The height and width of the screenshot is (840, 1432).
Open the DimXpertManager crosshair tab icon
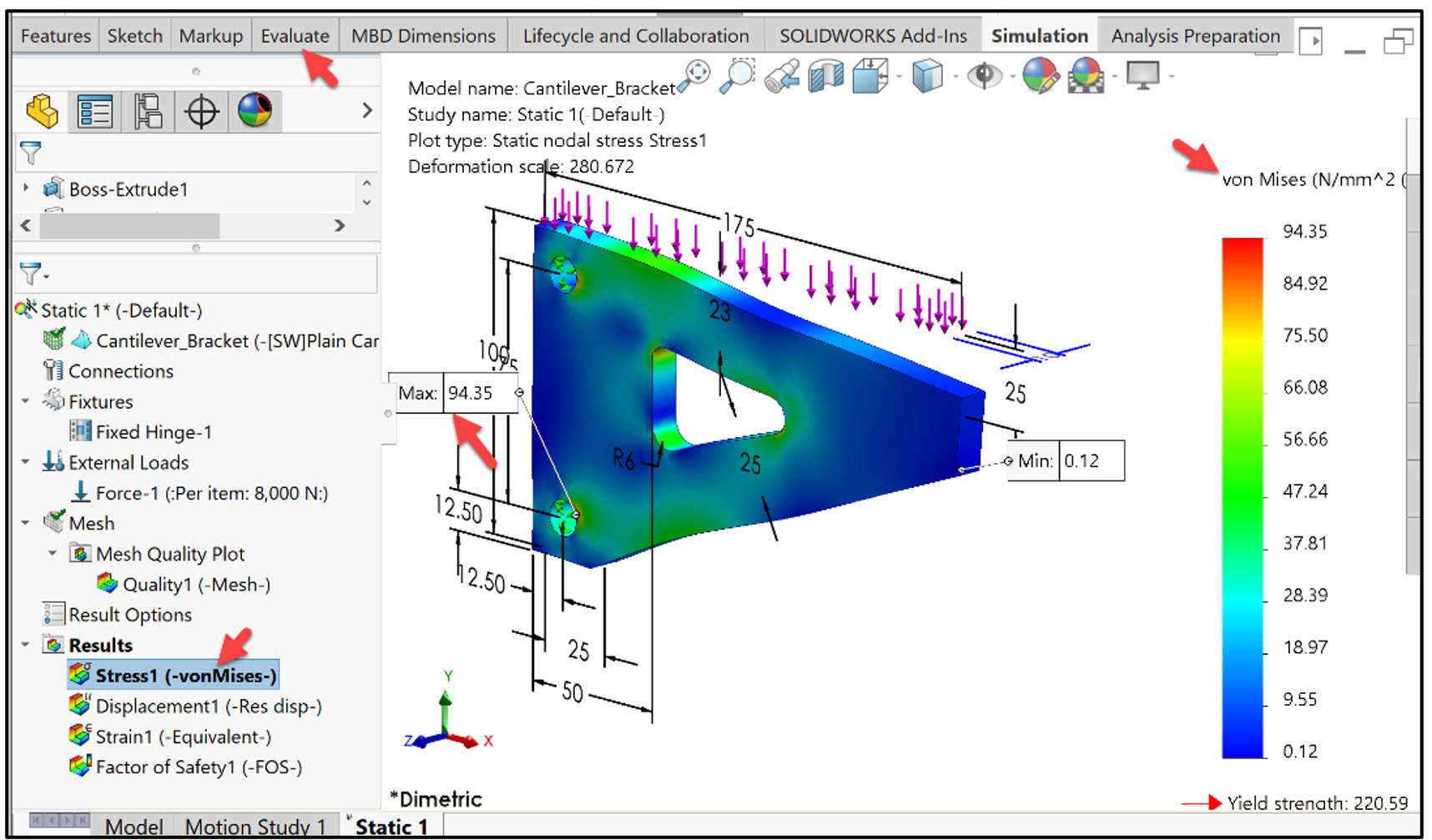coord(203,109)
